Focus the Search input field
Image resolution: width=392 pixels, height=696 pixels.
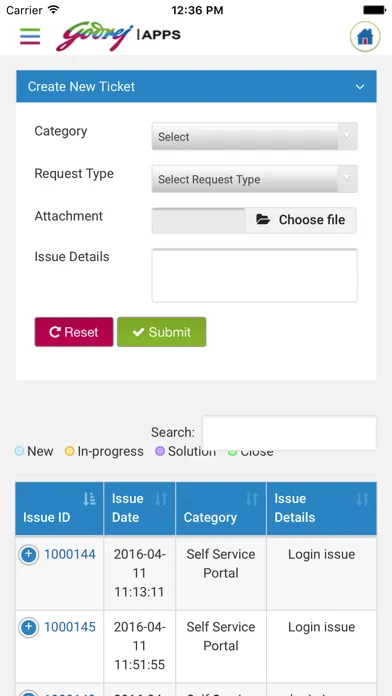coord(289,433)
